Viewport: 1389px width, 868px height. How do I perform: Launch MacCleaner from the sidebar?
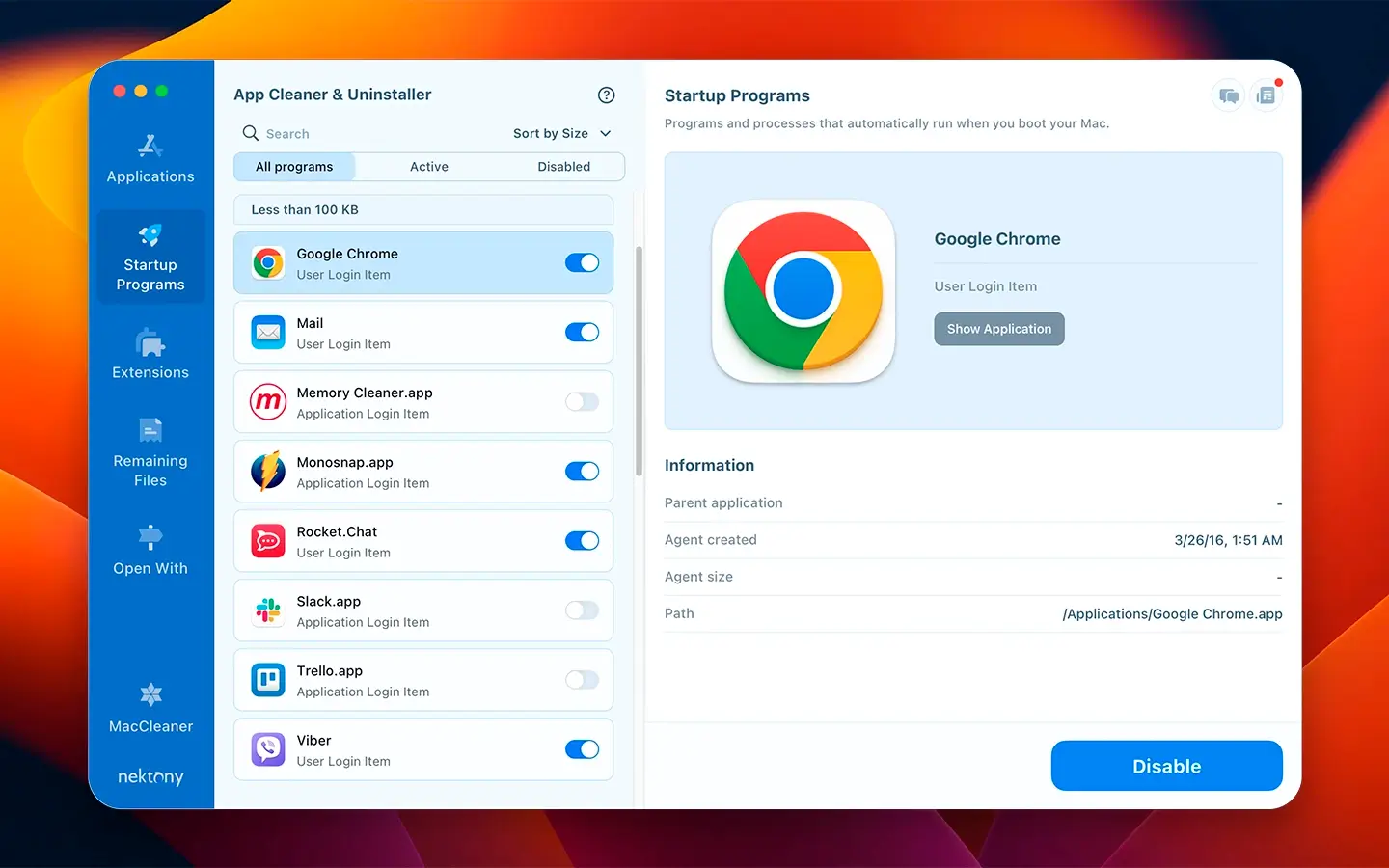tap(150, 707)
